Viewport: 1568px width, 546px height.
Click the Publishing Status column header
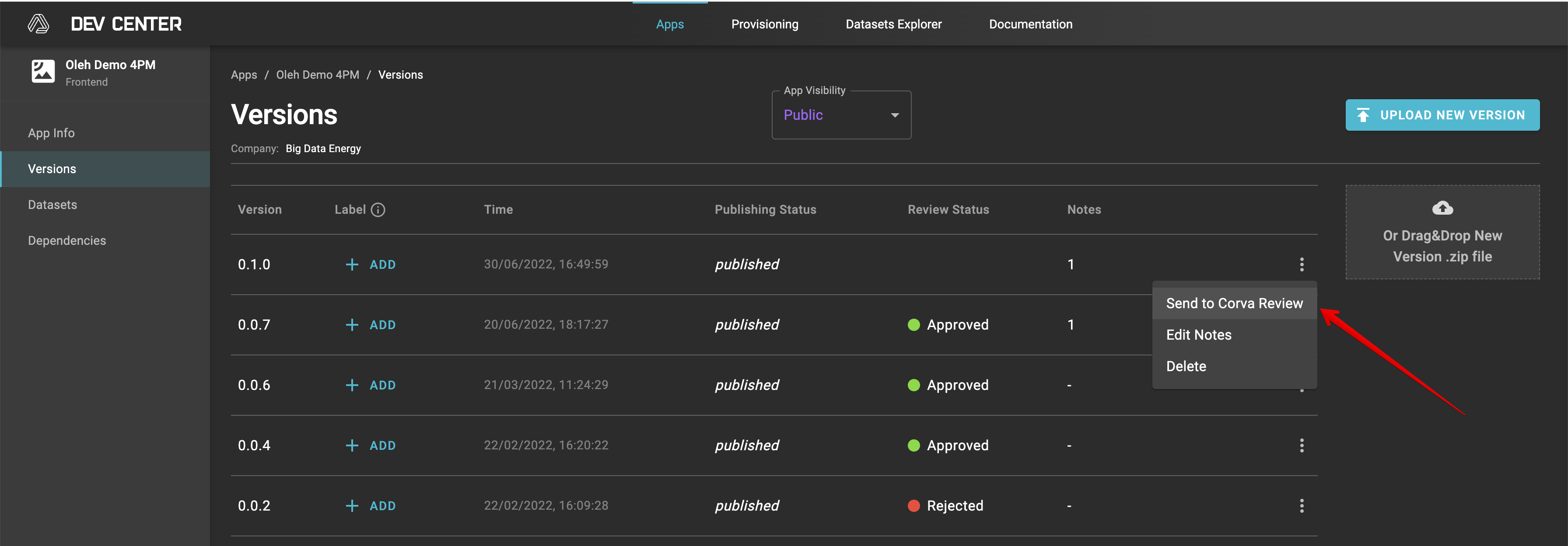pyautogui.click(x=765, y=210)
